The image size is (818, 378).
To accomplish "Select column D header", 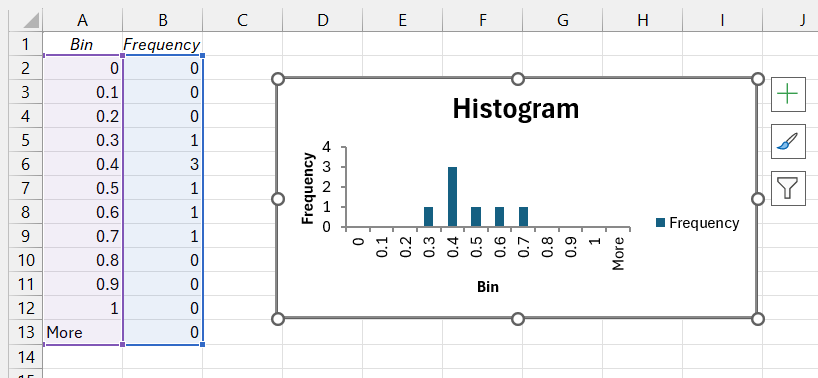I will click(x=322, y=20).
